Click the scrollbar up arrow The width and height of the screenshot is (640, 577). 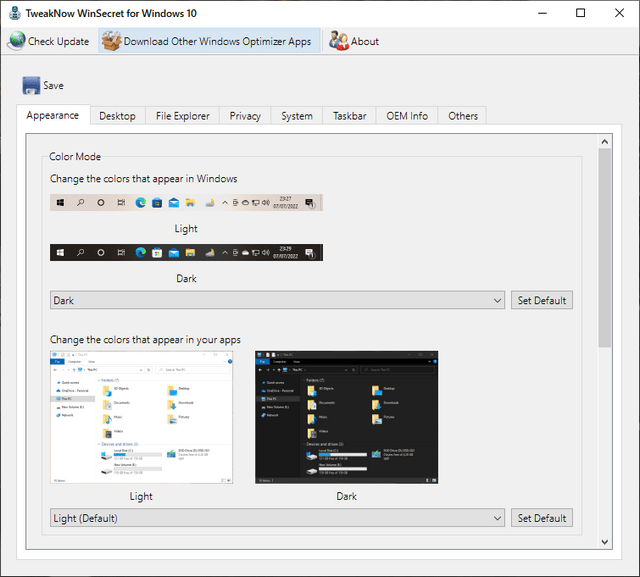(605, 142)
